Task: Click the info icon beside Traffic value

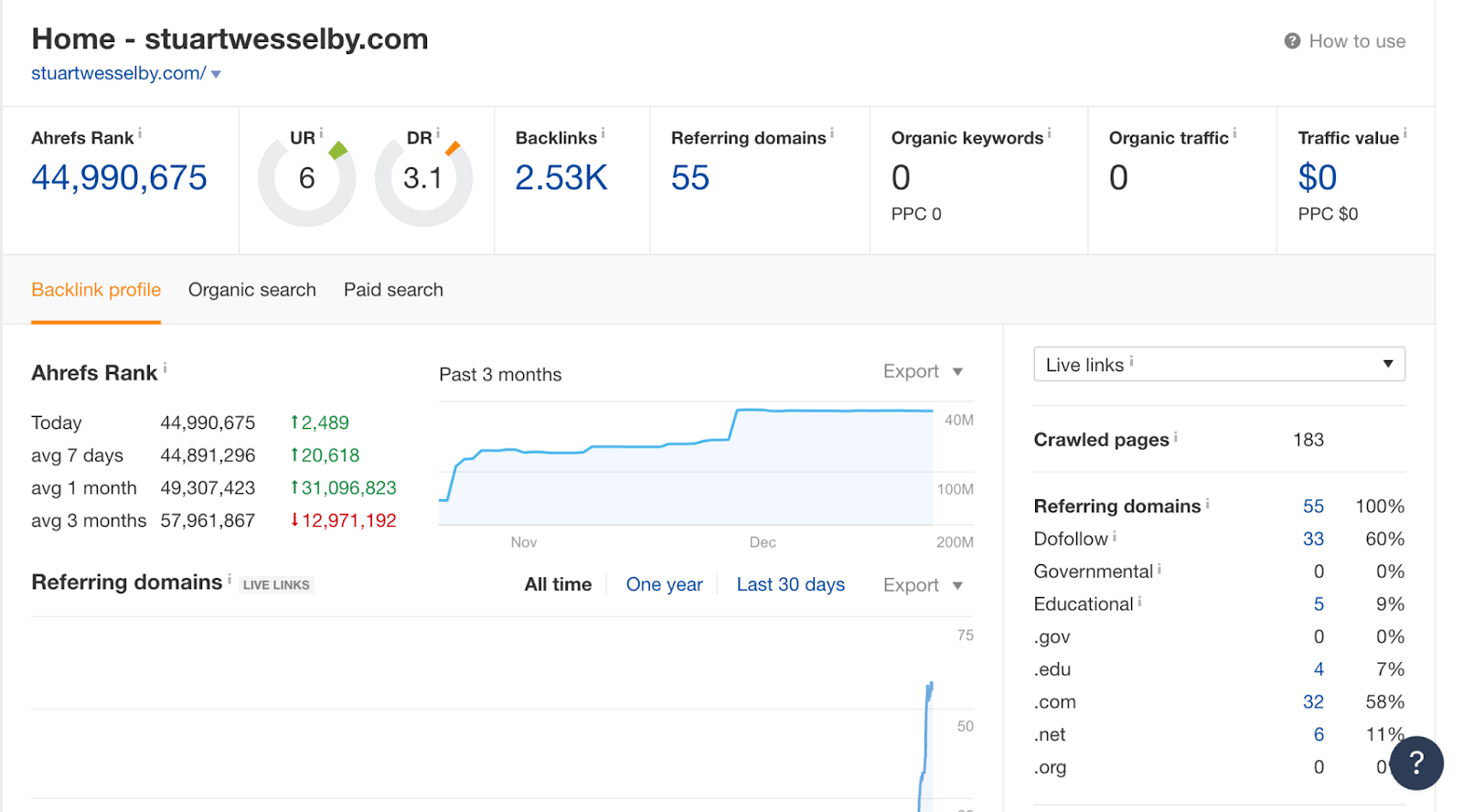Action: pos(1405,134)
